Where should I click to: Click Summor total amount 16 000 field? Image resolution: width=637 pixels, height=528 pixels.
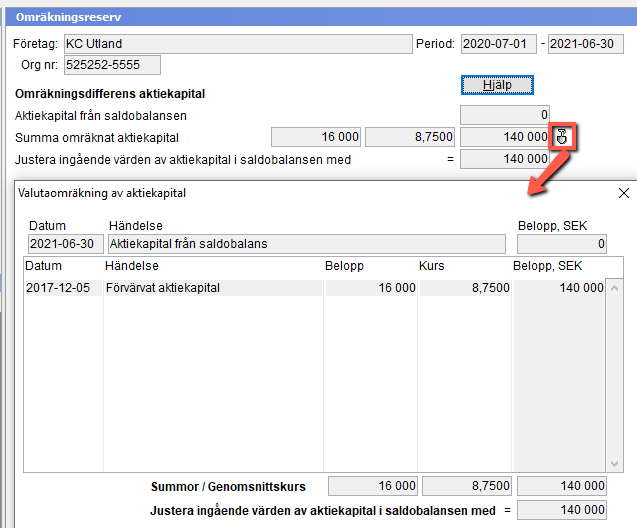[373, 486]
